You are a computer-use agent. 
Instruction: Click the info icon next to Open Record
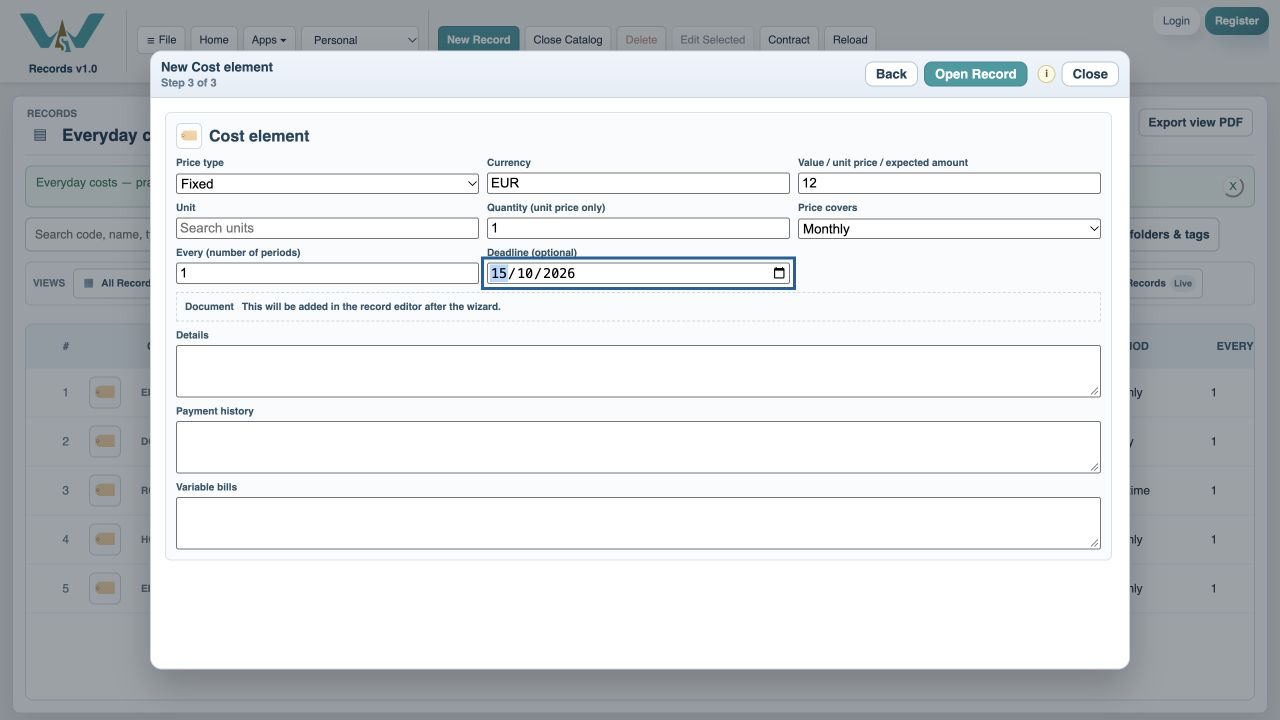[1046, 74]
